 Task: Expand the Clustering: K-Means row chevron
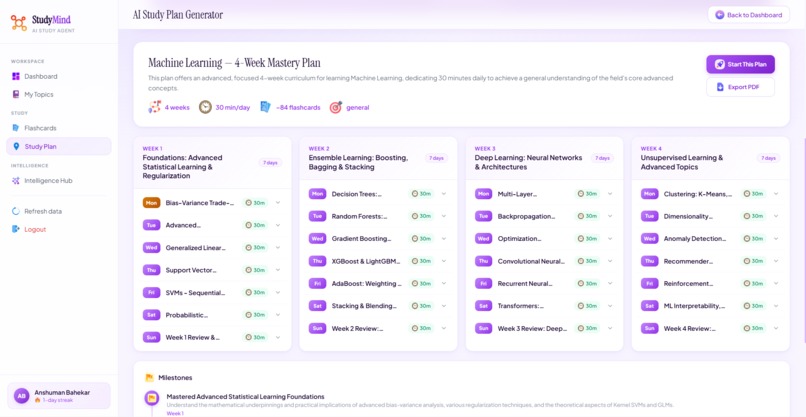click(x=776, y=194)
